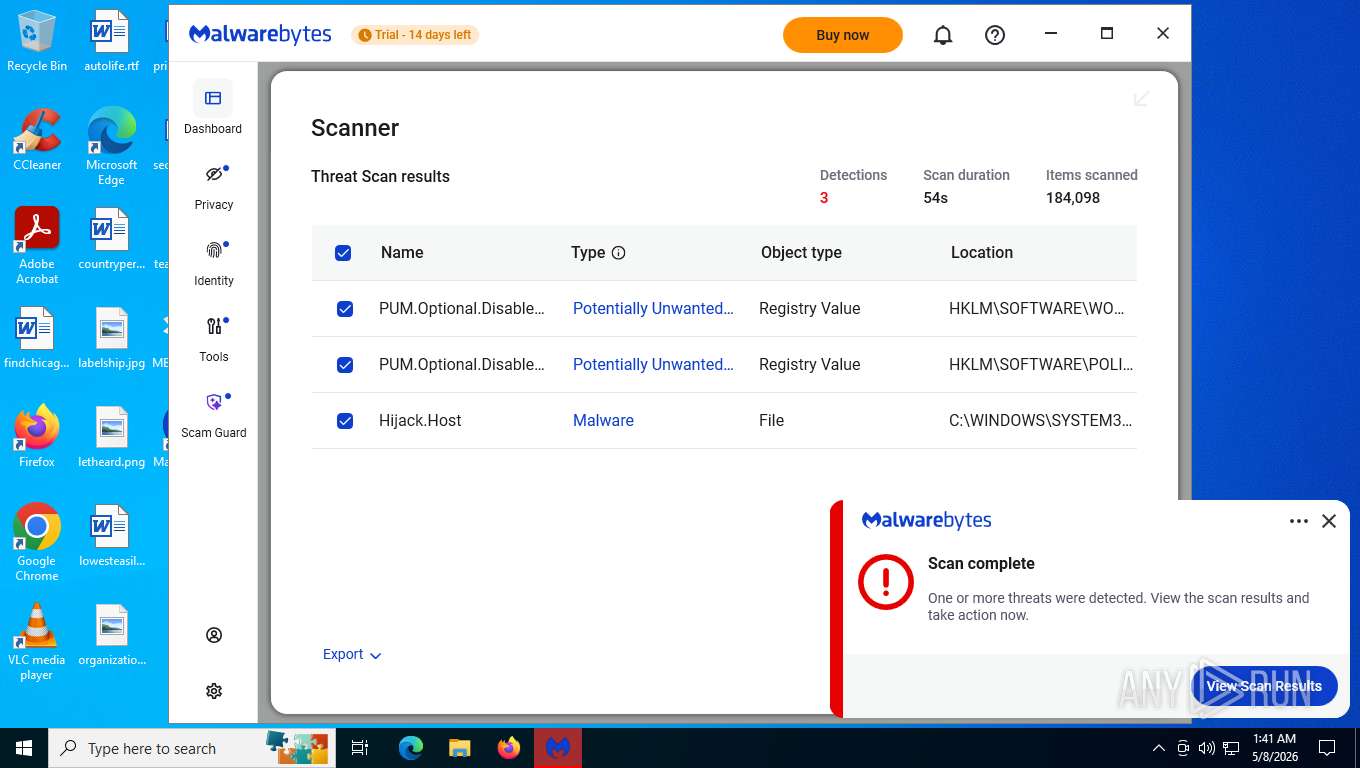Open Firefox from the taskbar
This screenshot has width=1360, height=768.
click(x=509, y=748)
